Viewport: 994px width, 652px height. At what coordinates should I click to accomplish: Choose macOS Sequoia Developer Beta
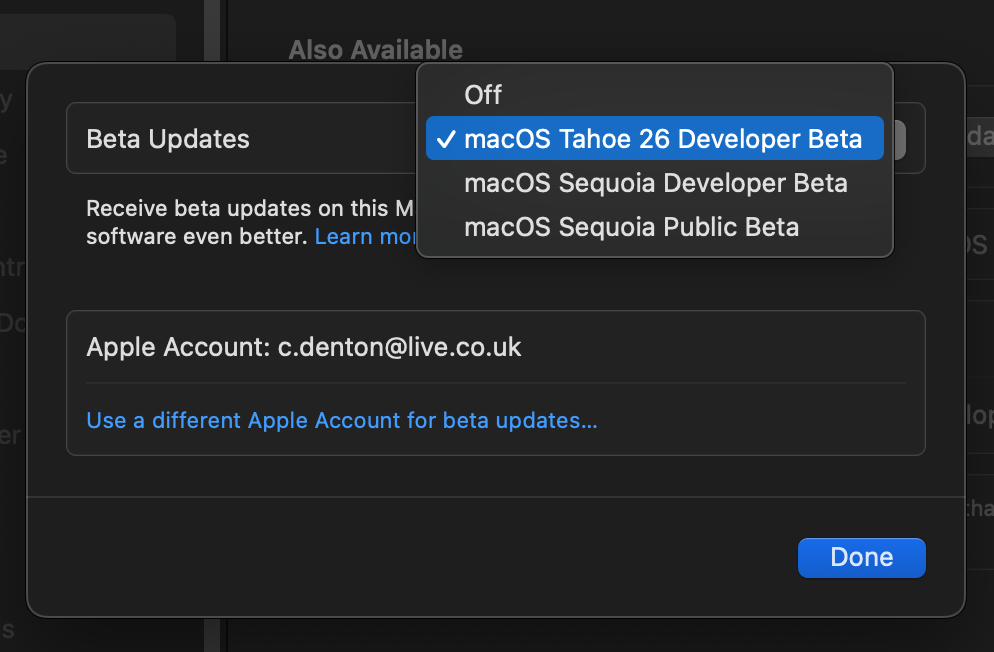pyautogui.click(x=654, y=183)
